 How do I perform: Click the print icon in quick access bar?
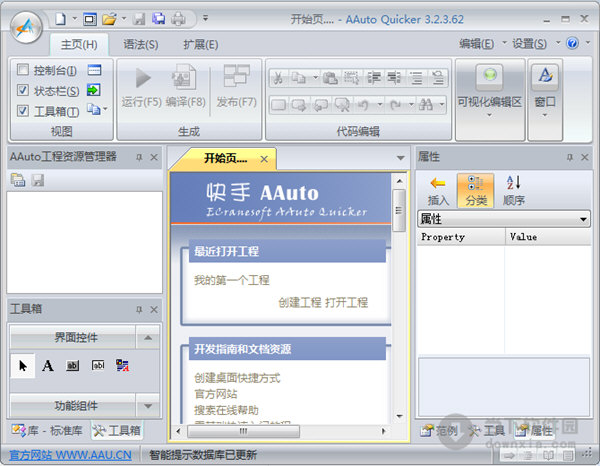tap(178, 18)
